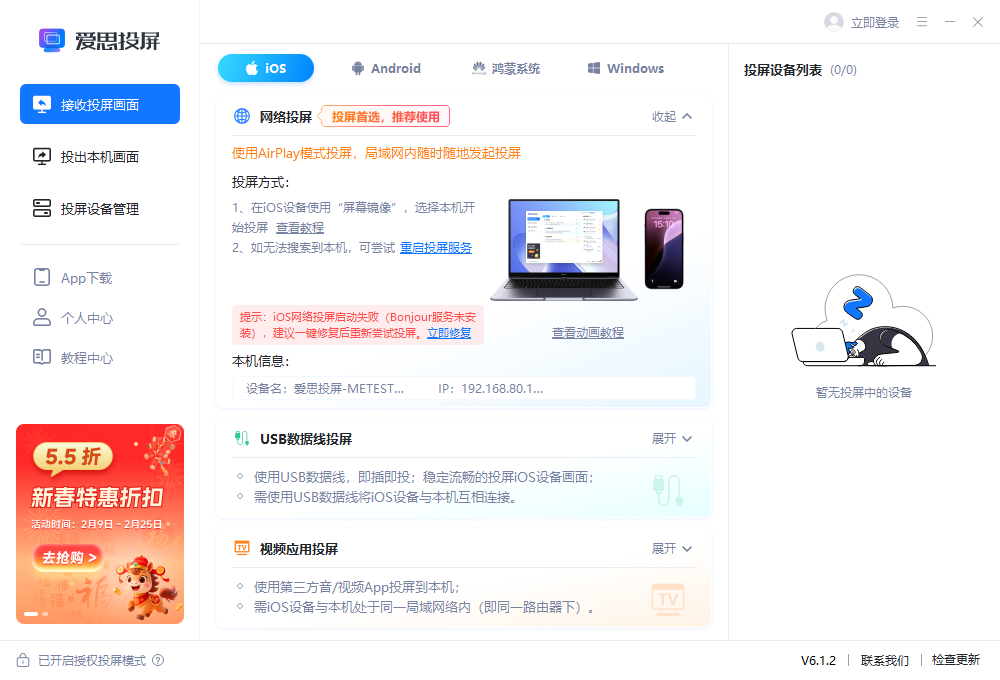
Task: Click the App下载 sidebar icon
Action: (x=42, y=278)
